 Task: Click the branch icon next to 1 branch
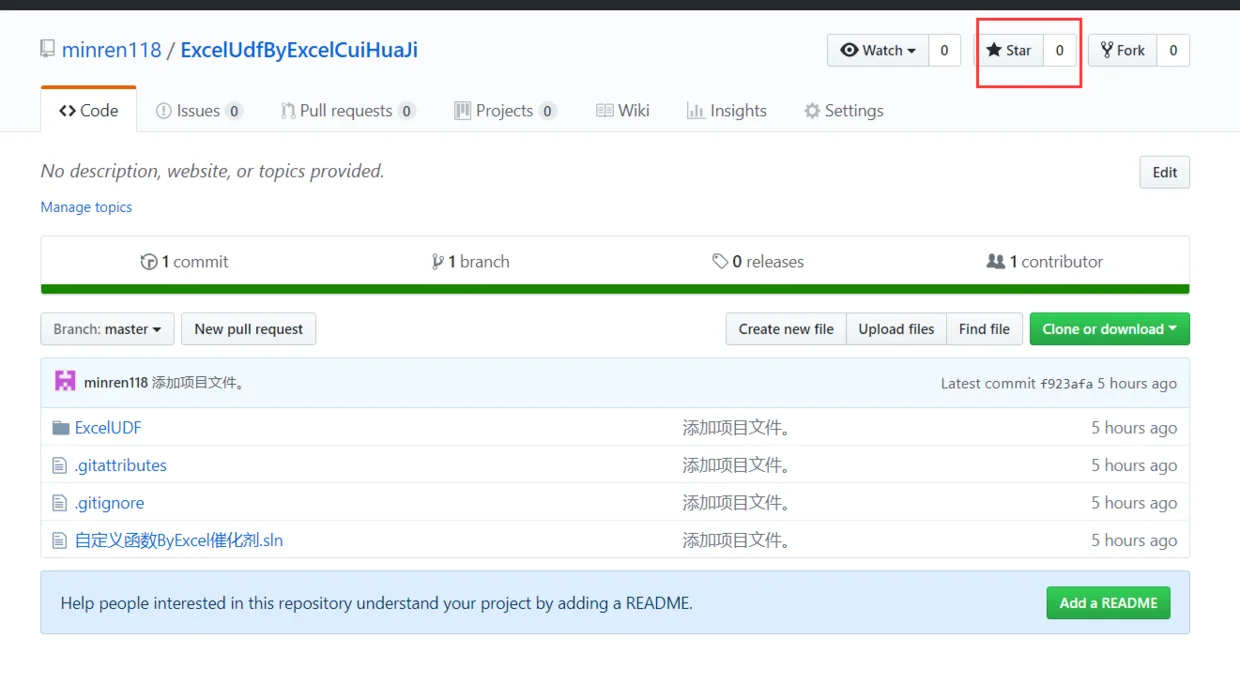tap(437, 262)
